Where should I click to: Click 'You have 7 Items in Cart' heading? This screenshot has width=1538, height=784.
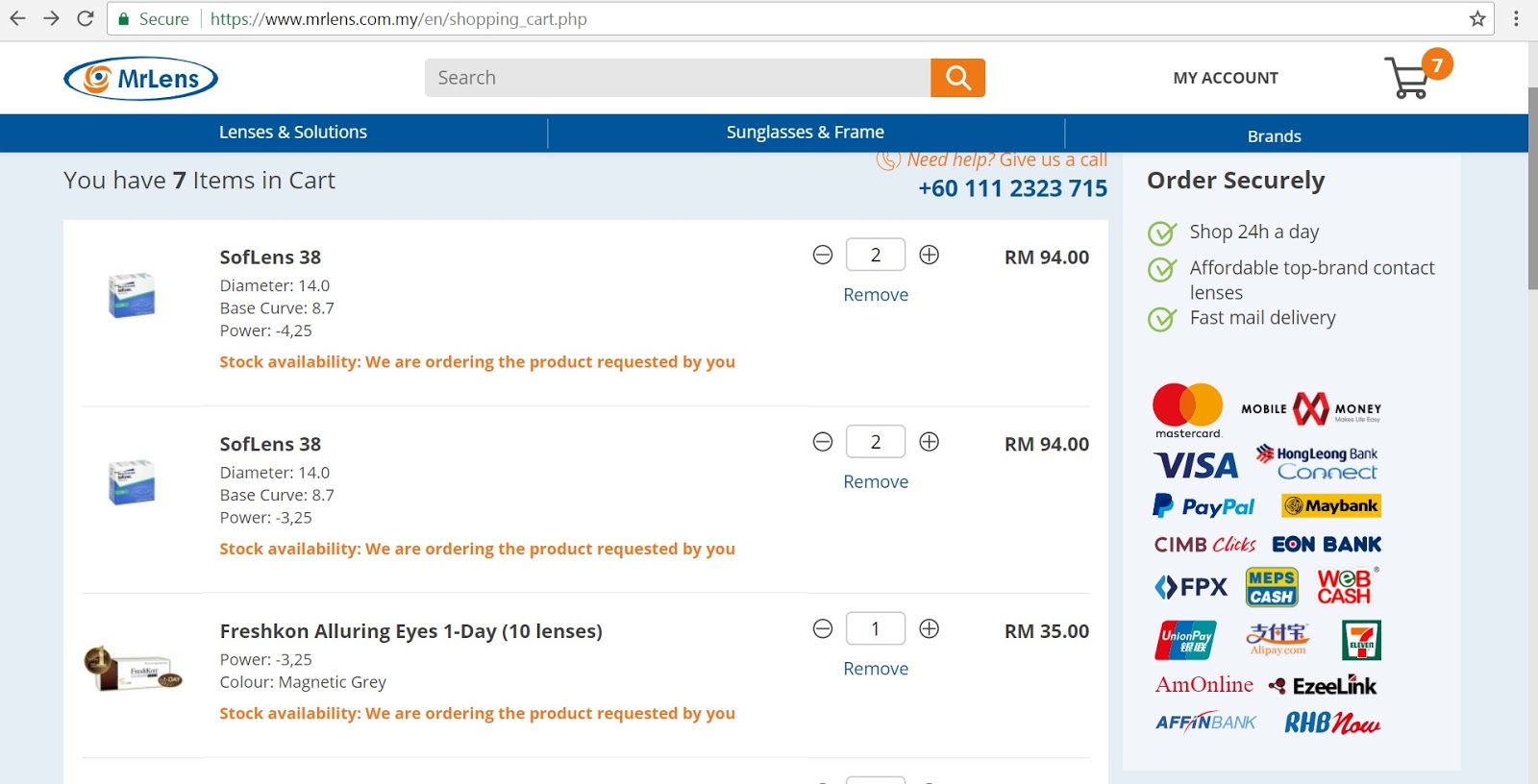click(199, 181)
